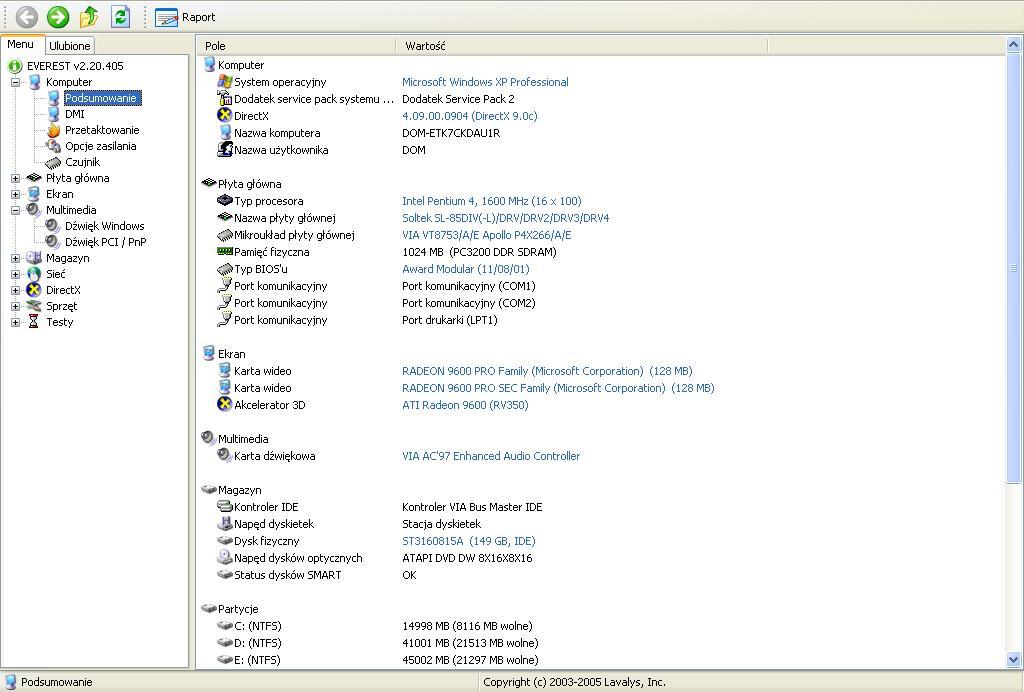The image size is (1024, 692).
Task: Switch to the Ulubione tab
Action: click(69, 46)
